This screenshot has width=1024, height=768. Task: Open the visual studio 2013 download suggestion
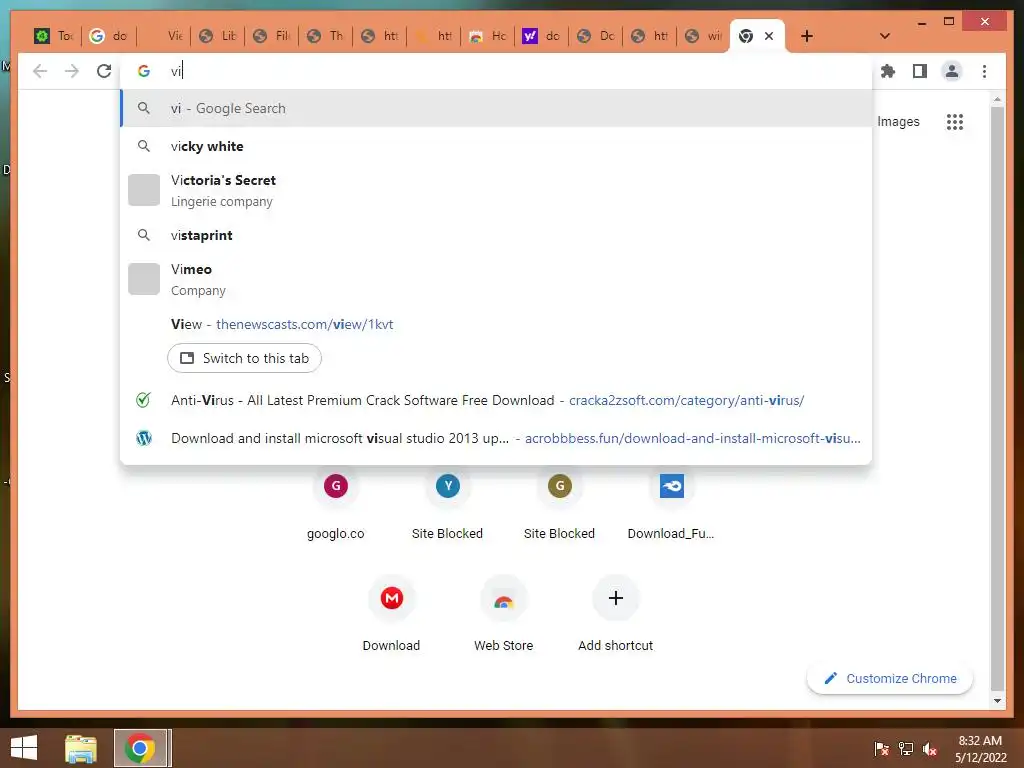pyautogui.click(x=496, y=438)
